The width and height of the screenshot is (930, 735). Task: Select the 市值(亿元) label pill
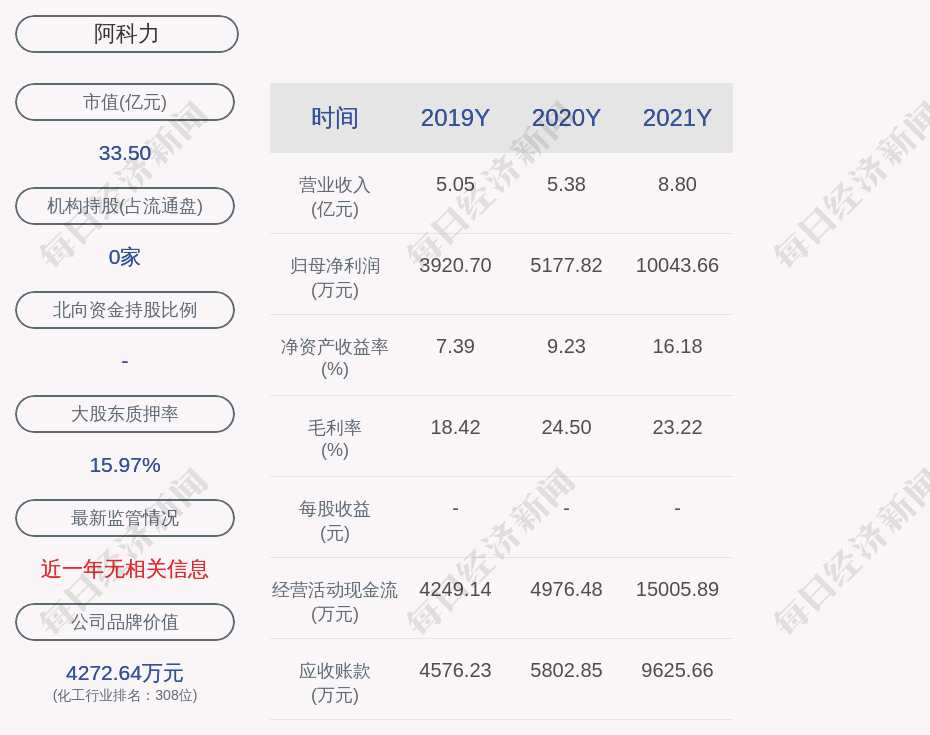125,102
